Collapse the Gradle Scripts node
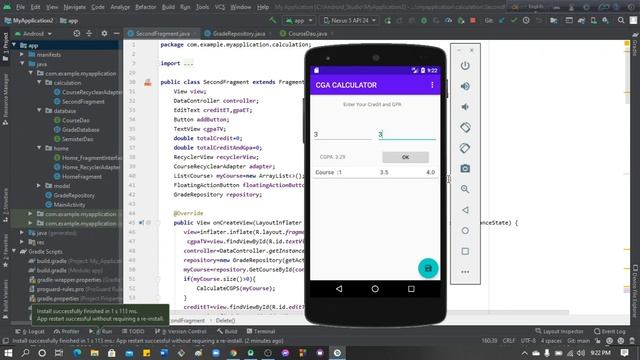The height and width of the screenshot is (360, 640). point(14,251)
